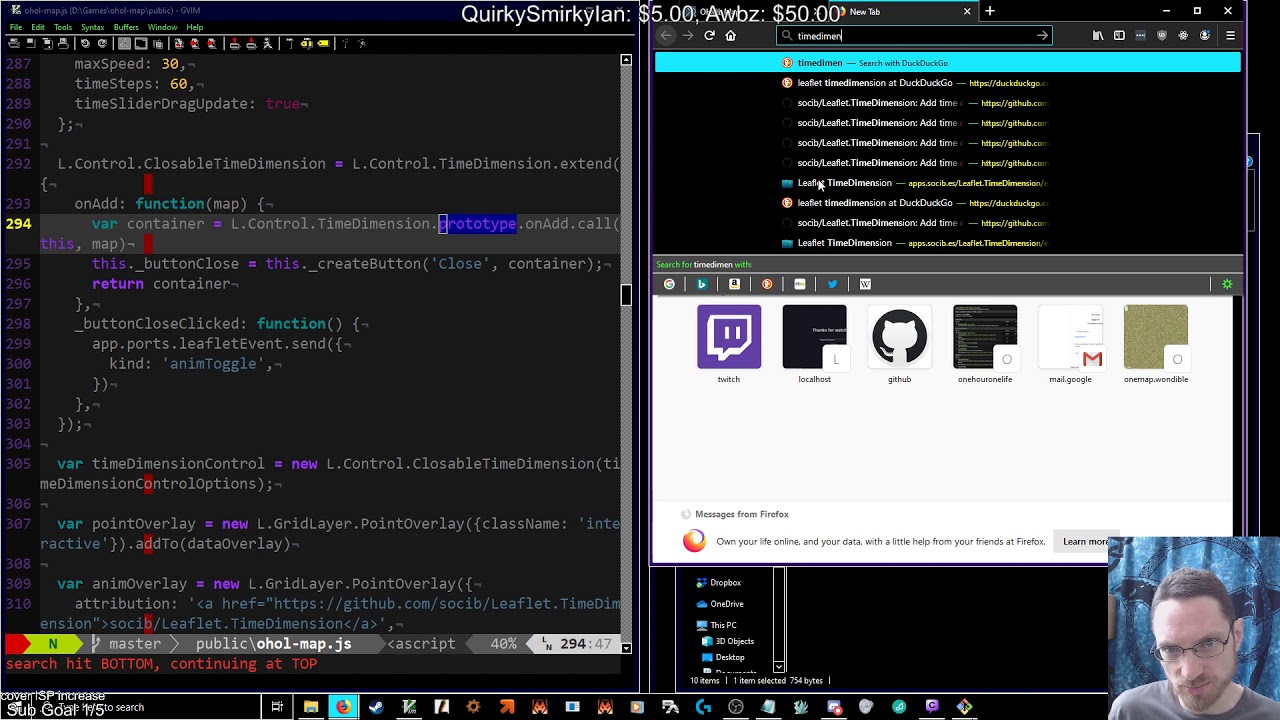Open the twitch top site tile

pyautogui.click(x=729, y=344)
